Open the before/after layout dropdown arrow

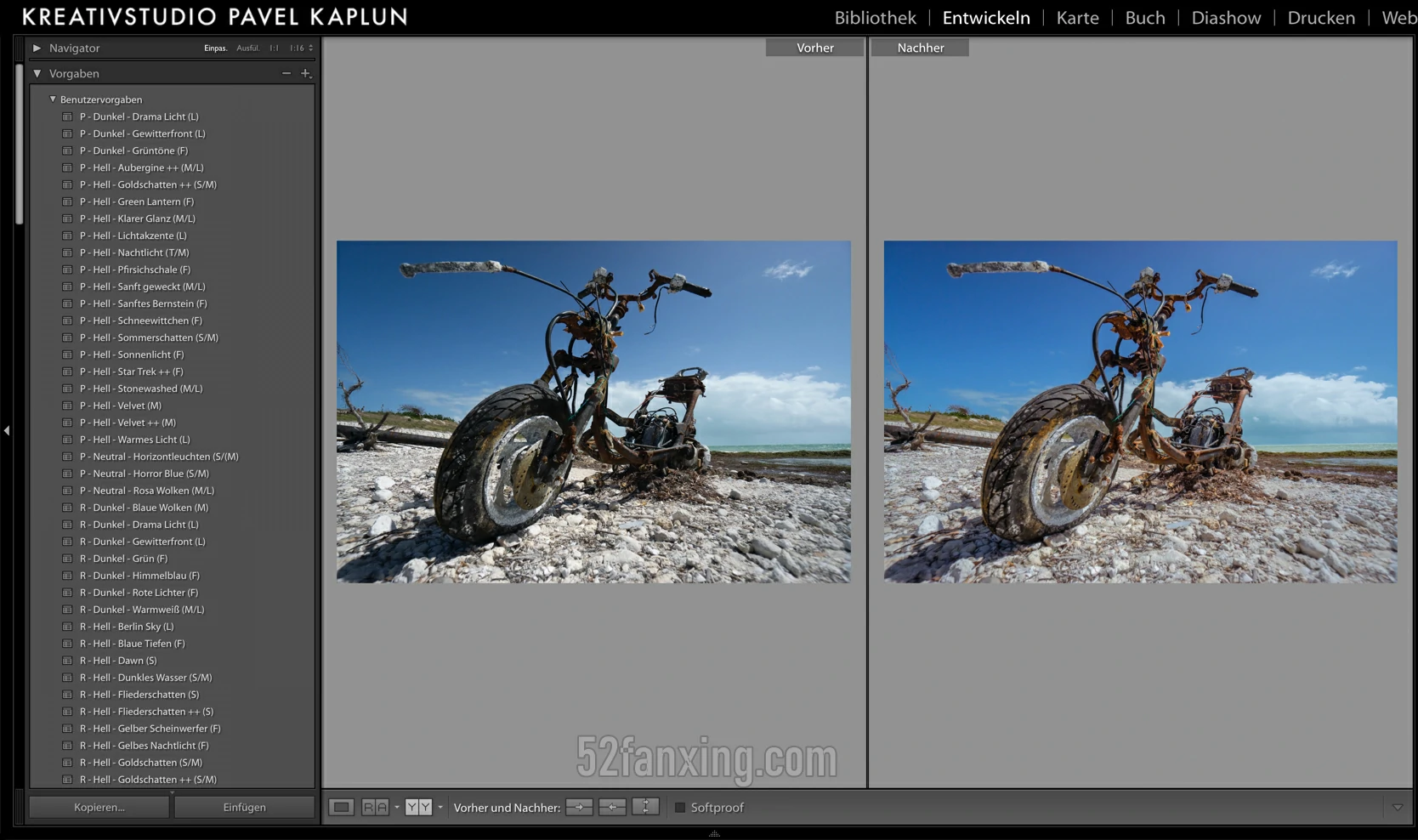tap(440, 808)
